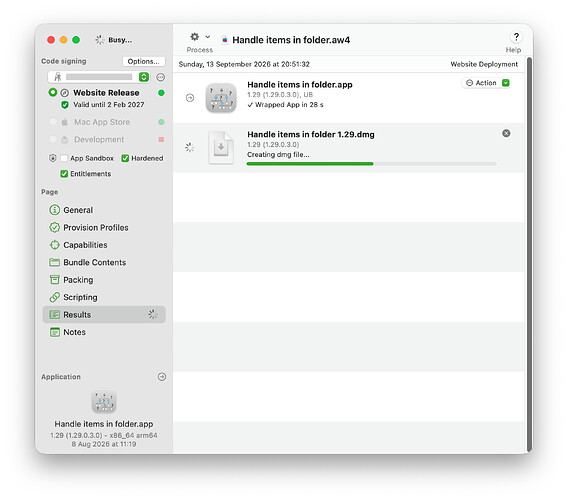Open the Scripting page
Image resolution: width=567 pixels, height=500 pixels.
pyautogui.click(x=104, y=297)
